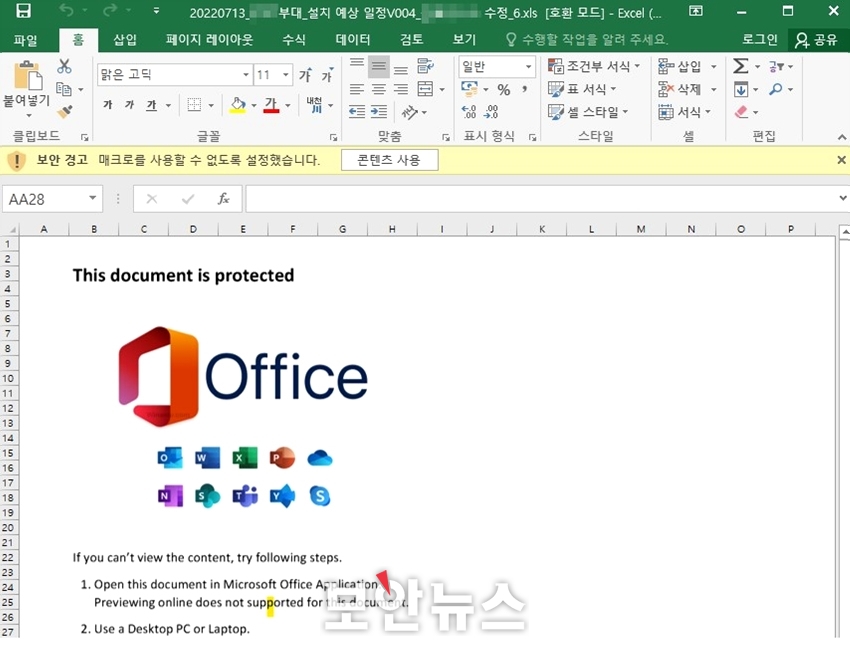Open the font name dropdown
The width and height of the screenshot is (850, 646).
click(x=246, y=75)
